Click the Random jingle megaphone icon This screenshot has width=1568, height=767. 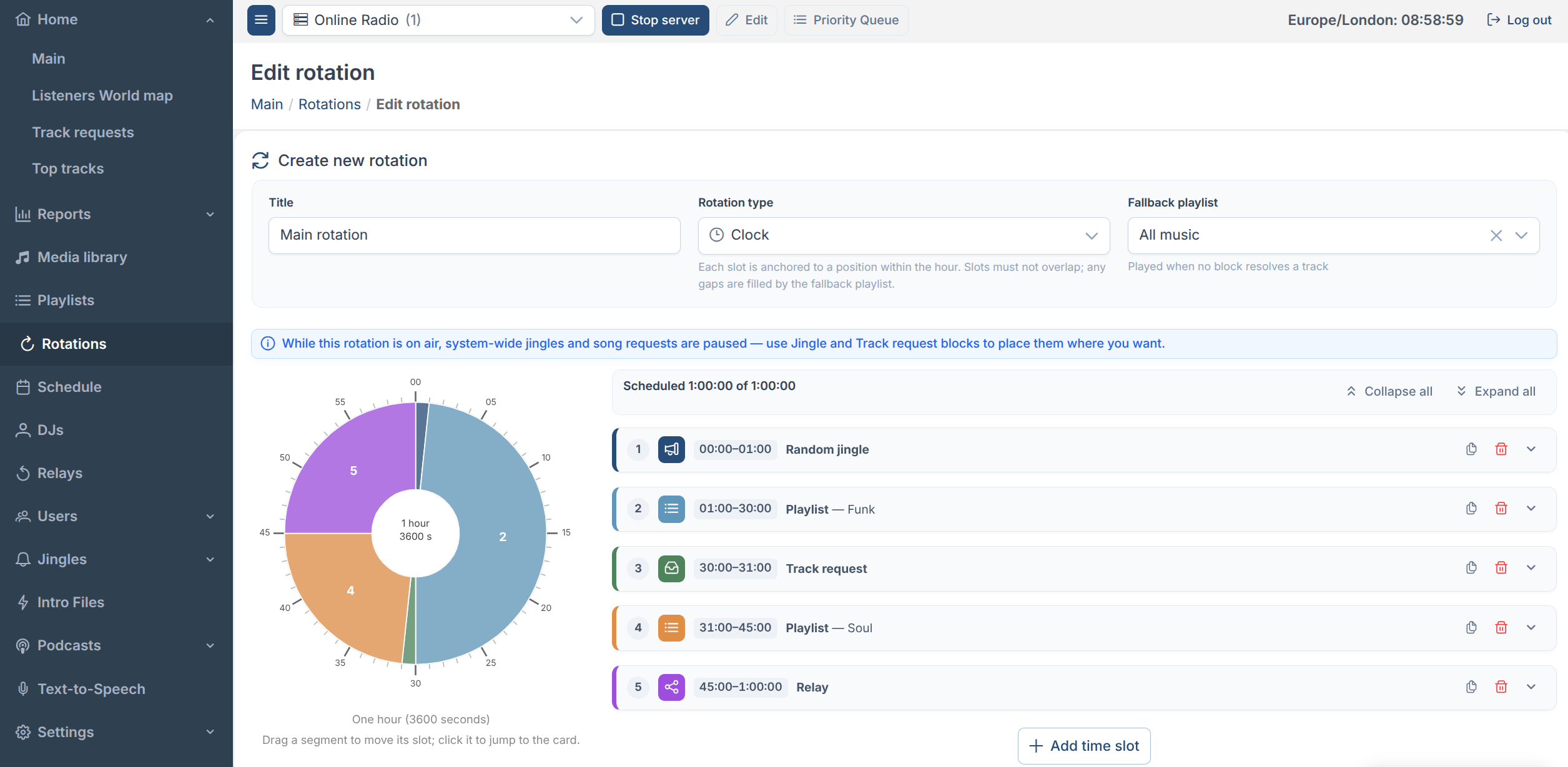point(671,449)
